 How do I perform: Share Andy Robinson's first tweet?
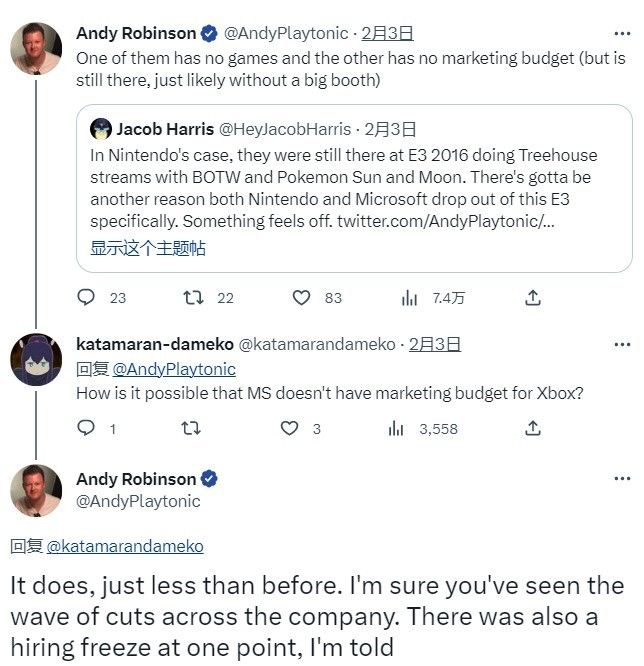(533, 298)
